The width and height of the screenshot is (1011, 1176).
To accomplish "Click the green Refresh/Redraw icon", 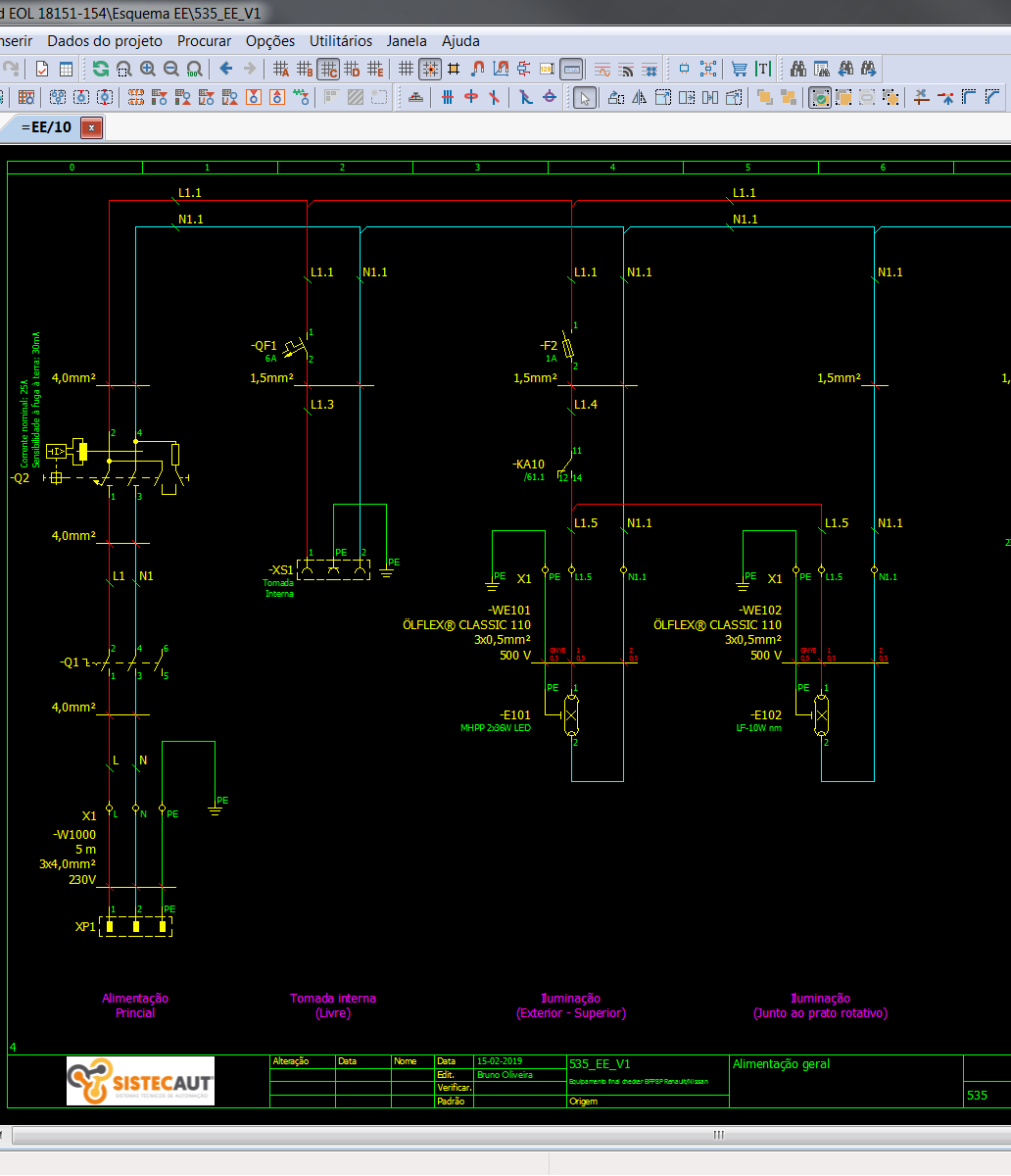I will pyautogui.click(x=100, y=69).
